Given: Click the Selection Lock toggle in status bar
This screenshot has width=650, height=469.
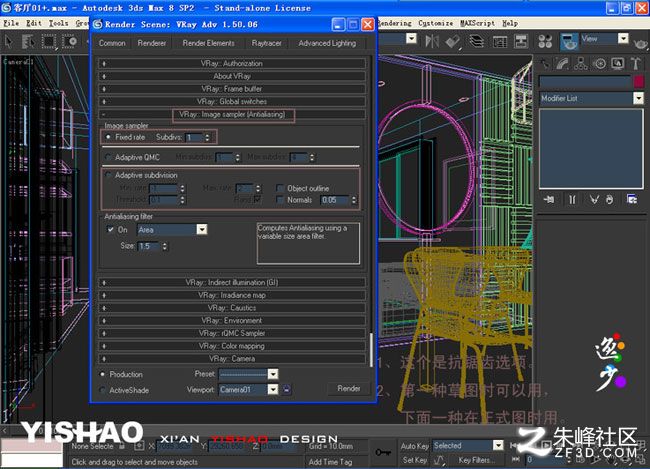Looking at the screenshot, I should tap(122, 447).
